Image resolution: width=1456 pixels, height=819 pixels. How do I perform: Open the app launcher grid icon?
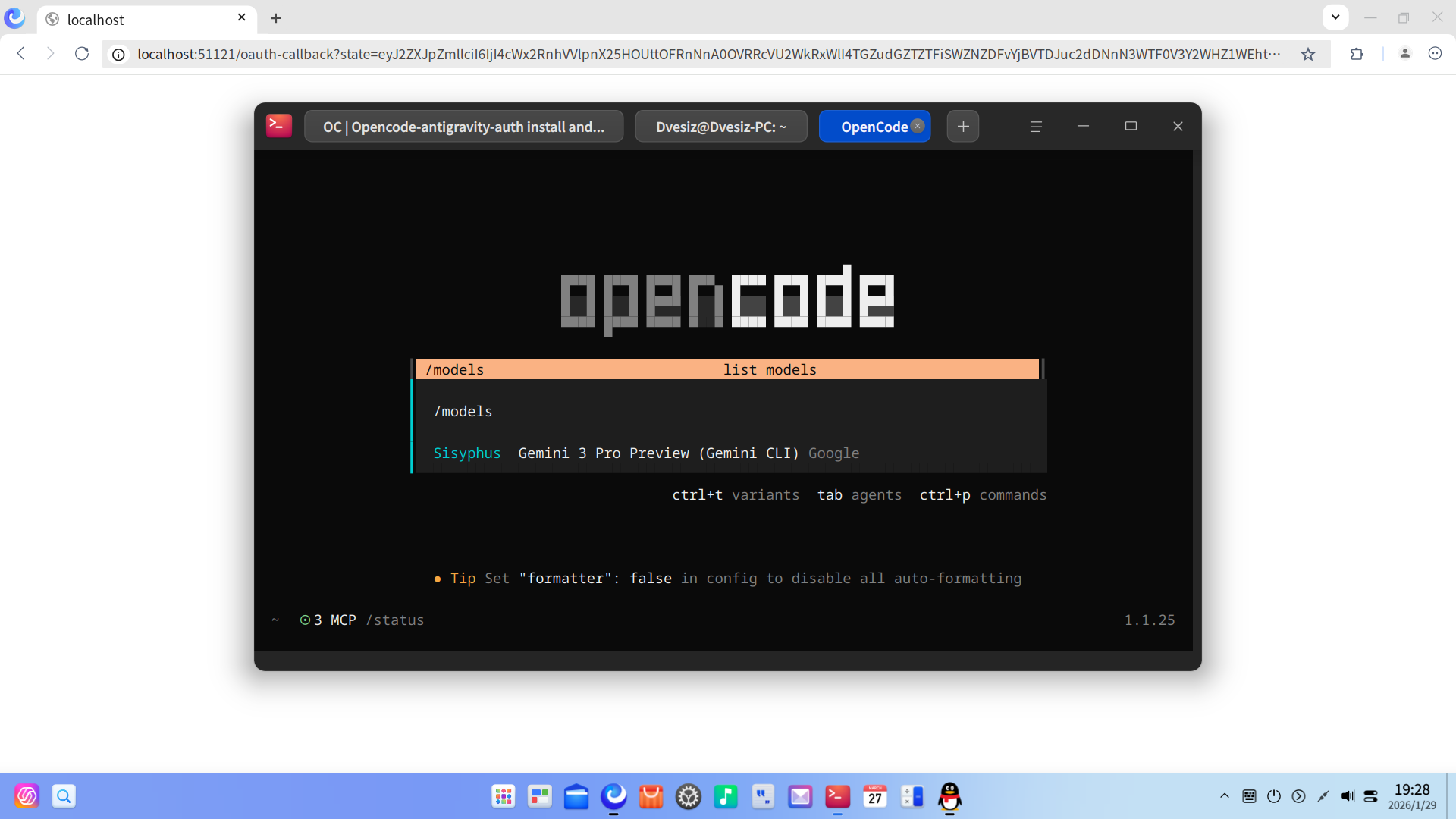[x=503, y=796]
